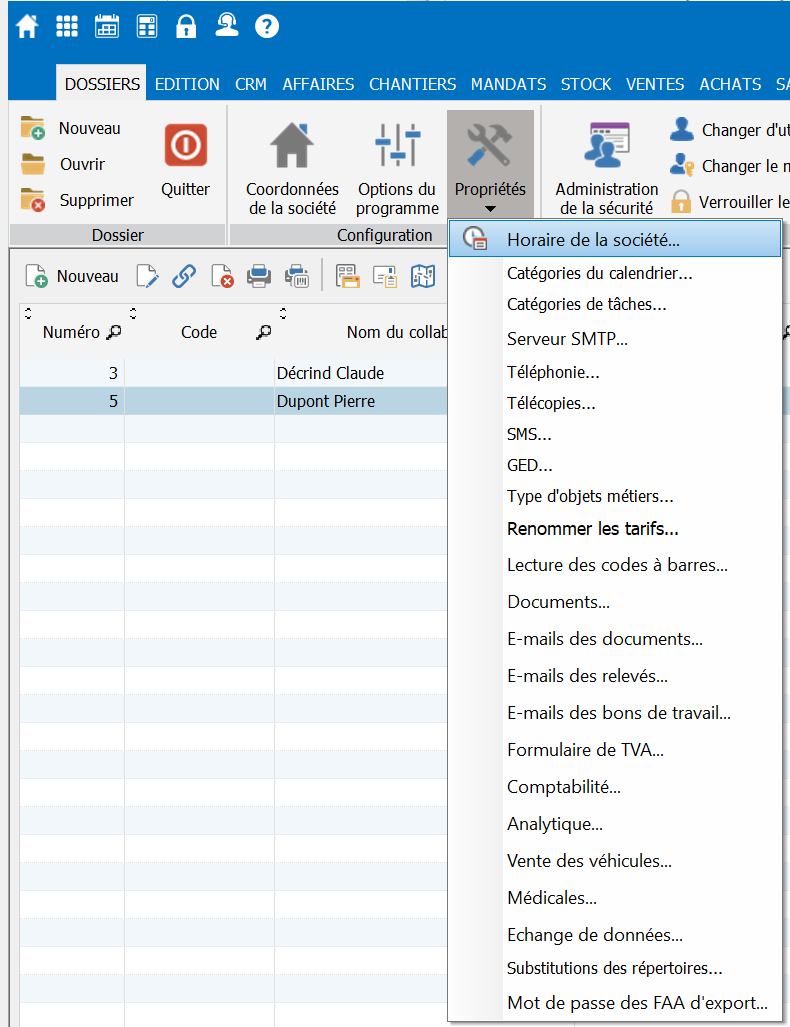Open Coordonnées de la société
790x1027 pixels.
(292, 168)
